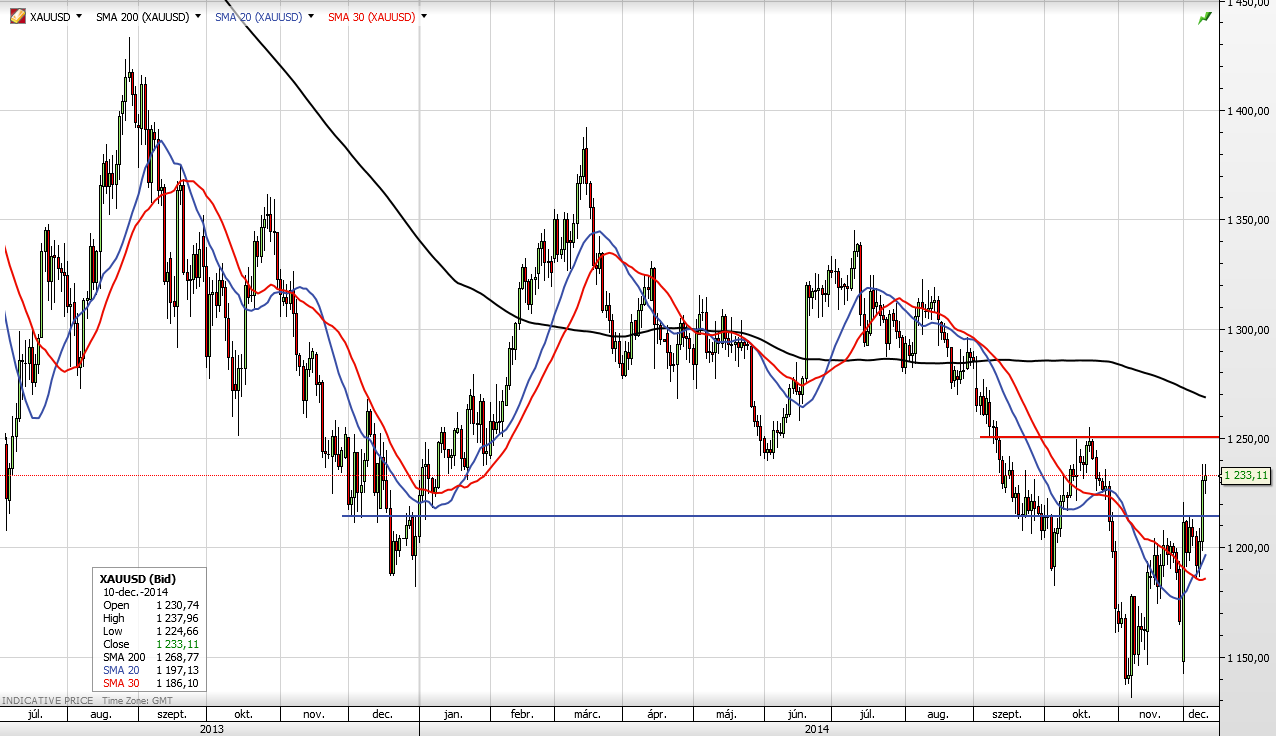Click the High value 1 237,96
The height and width of the screenshot is (736, 1276).
[177, 618]
